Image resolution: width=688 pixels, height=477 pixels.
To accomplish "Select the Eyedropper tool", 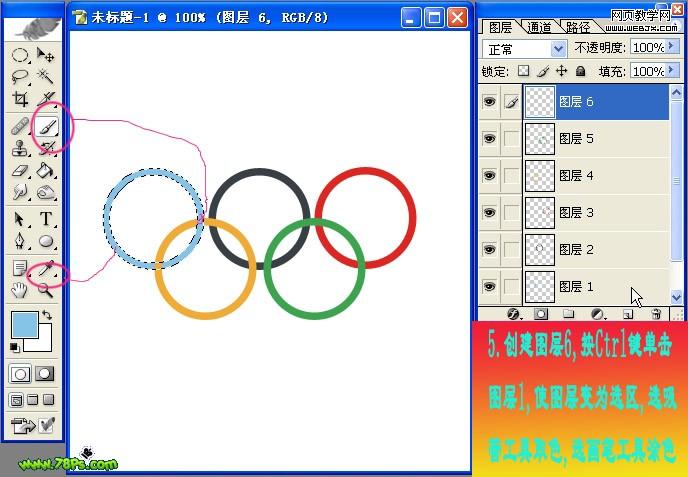I will click(45, 268).
